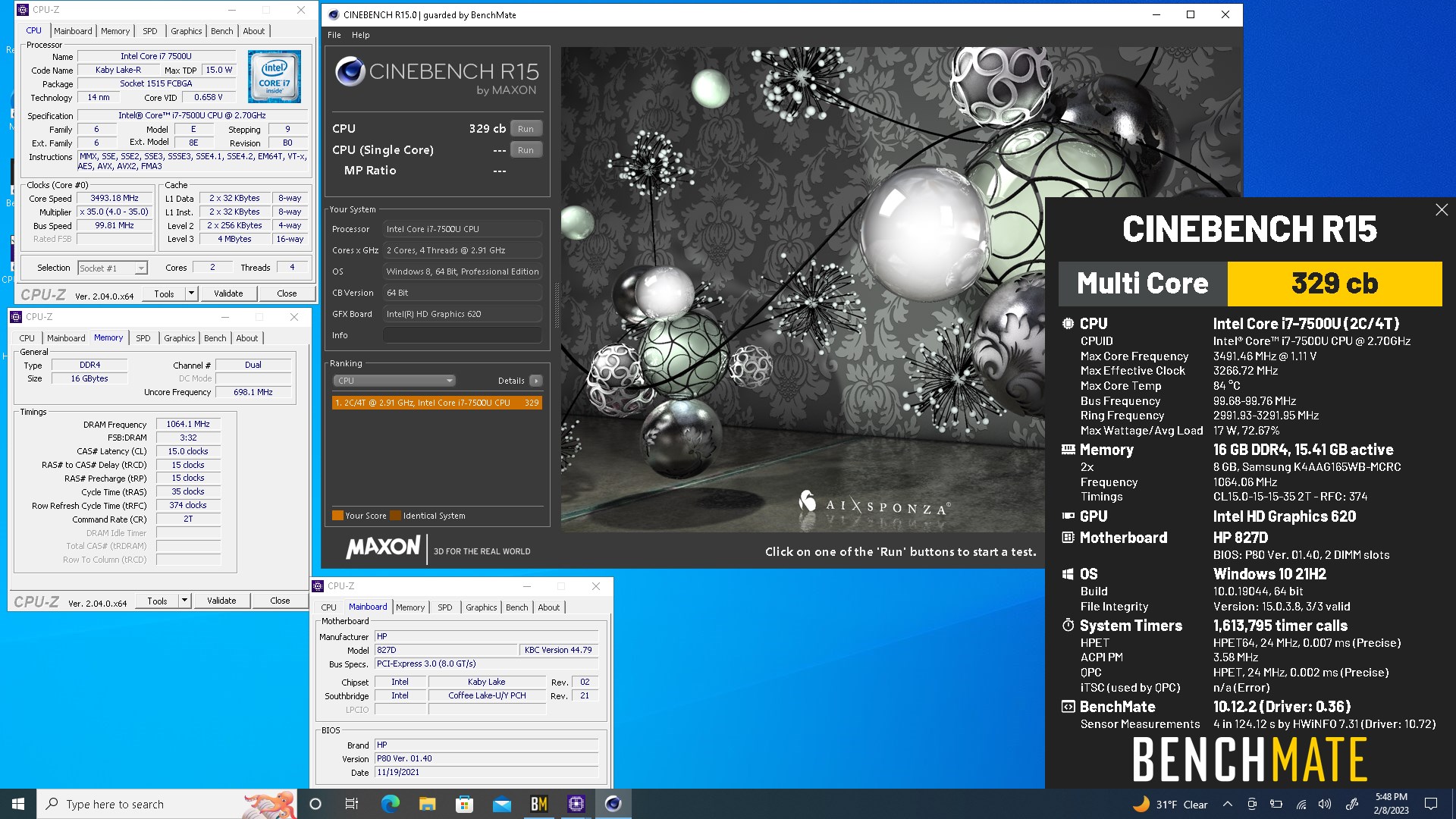The image size is (1456, 819).
Task: Click the DRAM Frequency value 1064.1 MHz
Action: pyautogui.click(x=188, y=424)
